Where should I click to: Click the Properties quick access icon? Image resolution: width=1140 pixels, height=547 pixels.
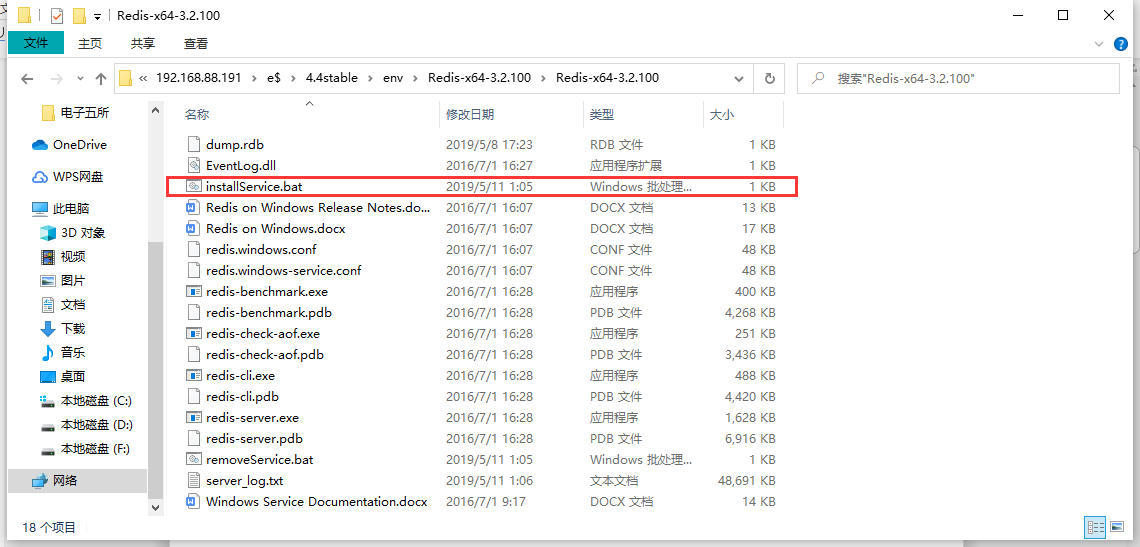(57, 15)
